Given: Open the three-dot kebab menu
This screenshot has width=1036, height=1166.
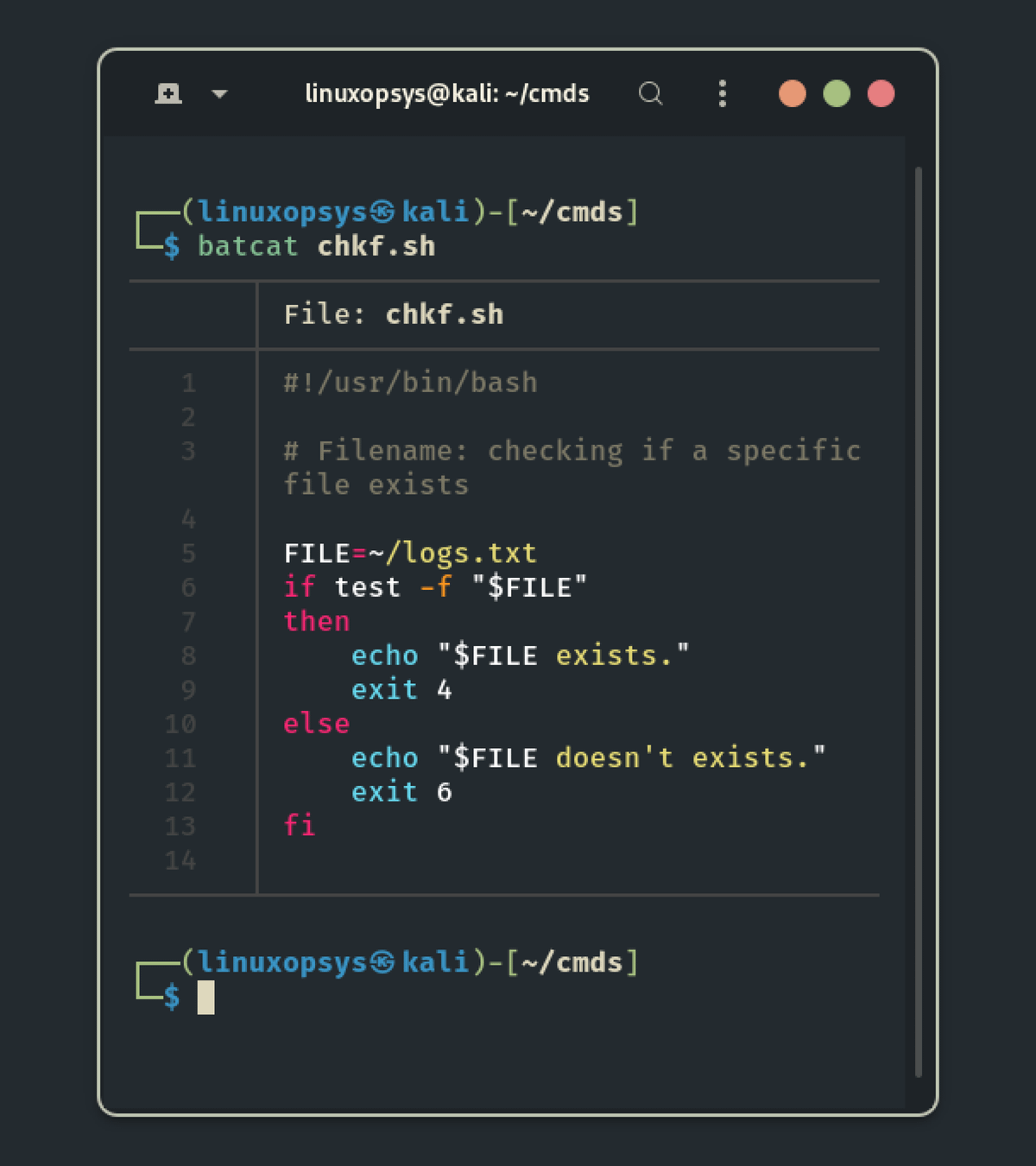Looking at the screenshot, I should tap(723, 93).
